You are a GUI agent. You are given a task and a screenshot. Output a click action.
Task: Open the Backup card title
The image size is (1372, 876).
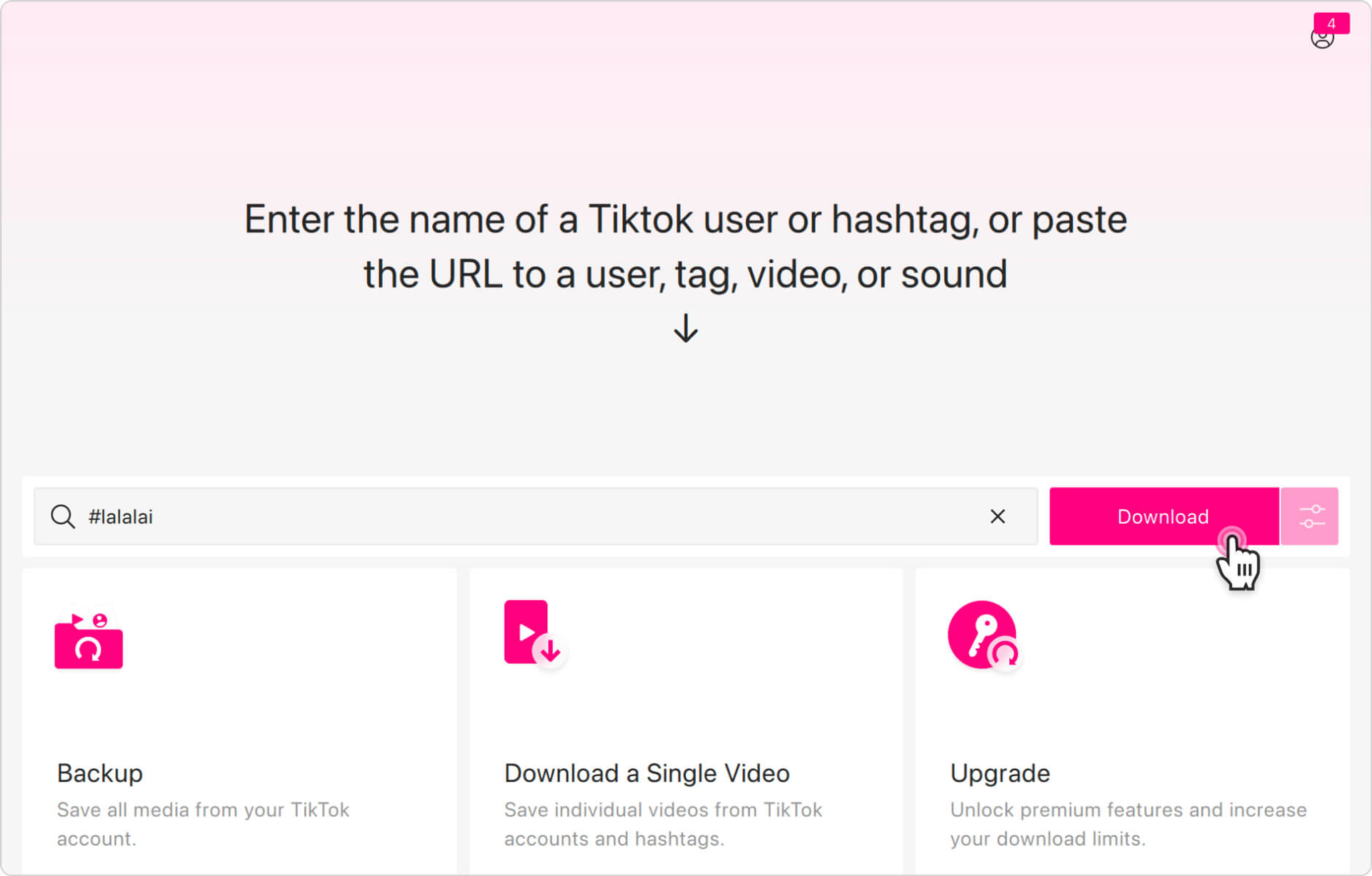(x=100, y=773)
